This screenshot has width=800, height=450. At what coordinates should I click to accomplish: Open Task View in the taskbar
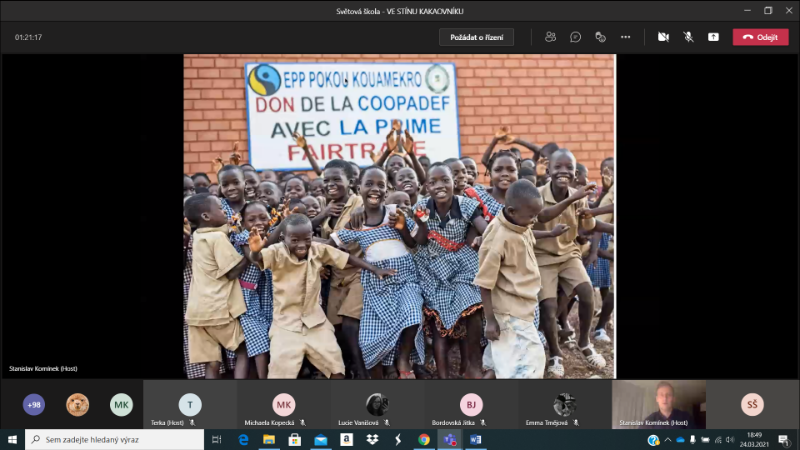coord(217,440)
